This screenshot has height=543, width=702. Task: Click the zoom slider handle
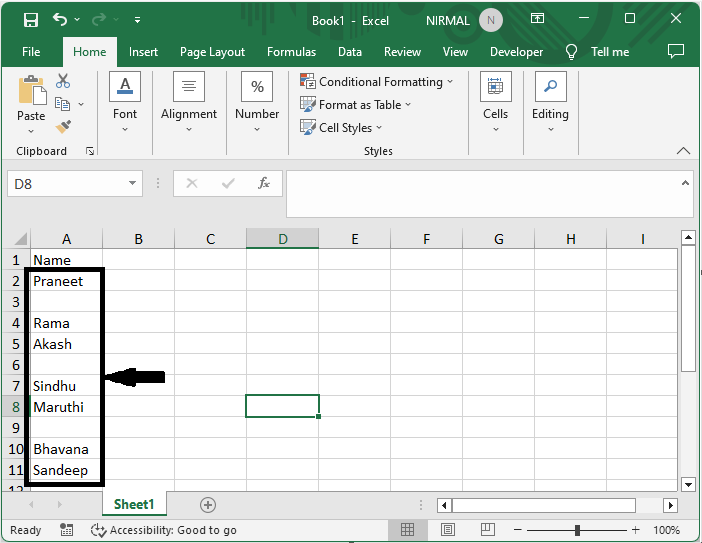click(578, 530)
